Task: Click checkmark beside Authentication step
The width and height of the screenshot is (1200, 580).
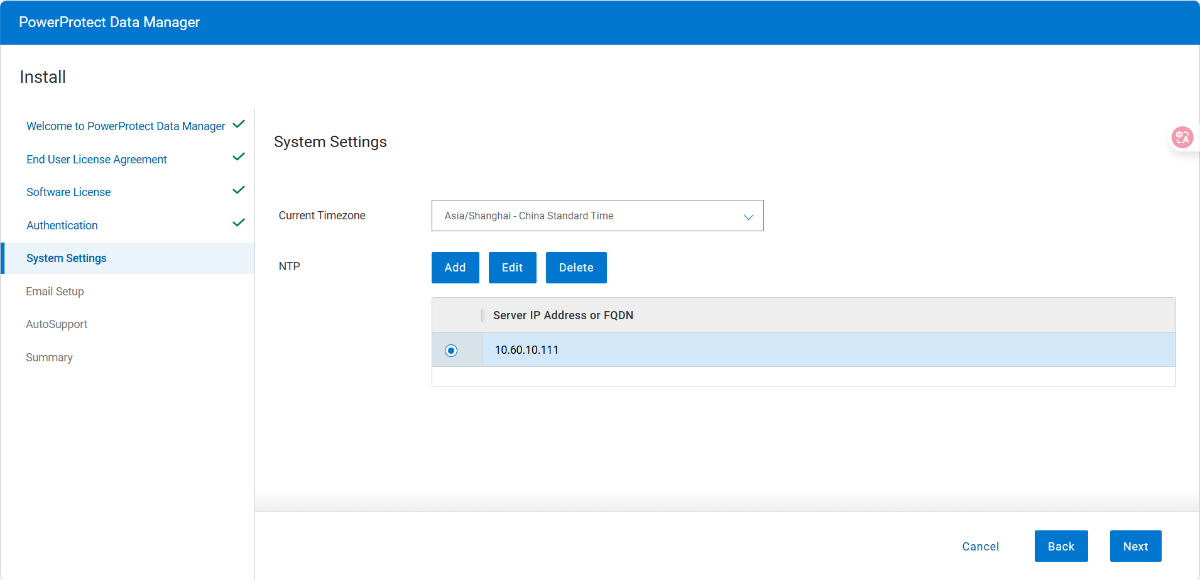Action: point(238,223)
